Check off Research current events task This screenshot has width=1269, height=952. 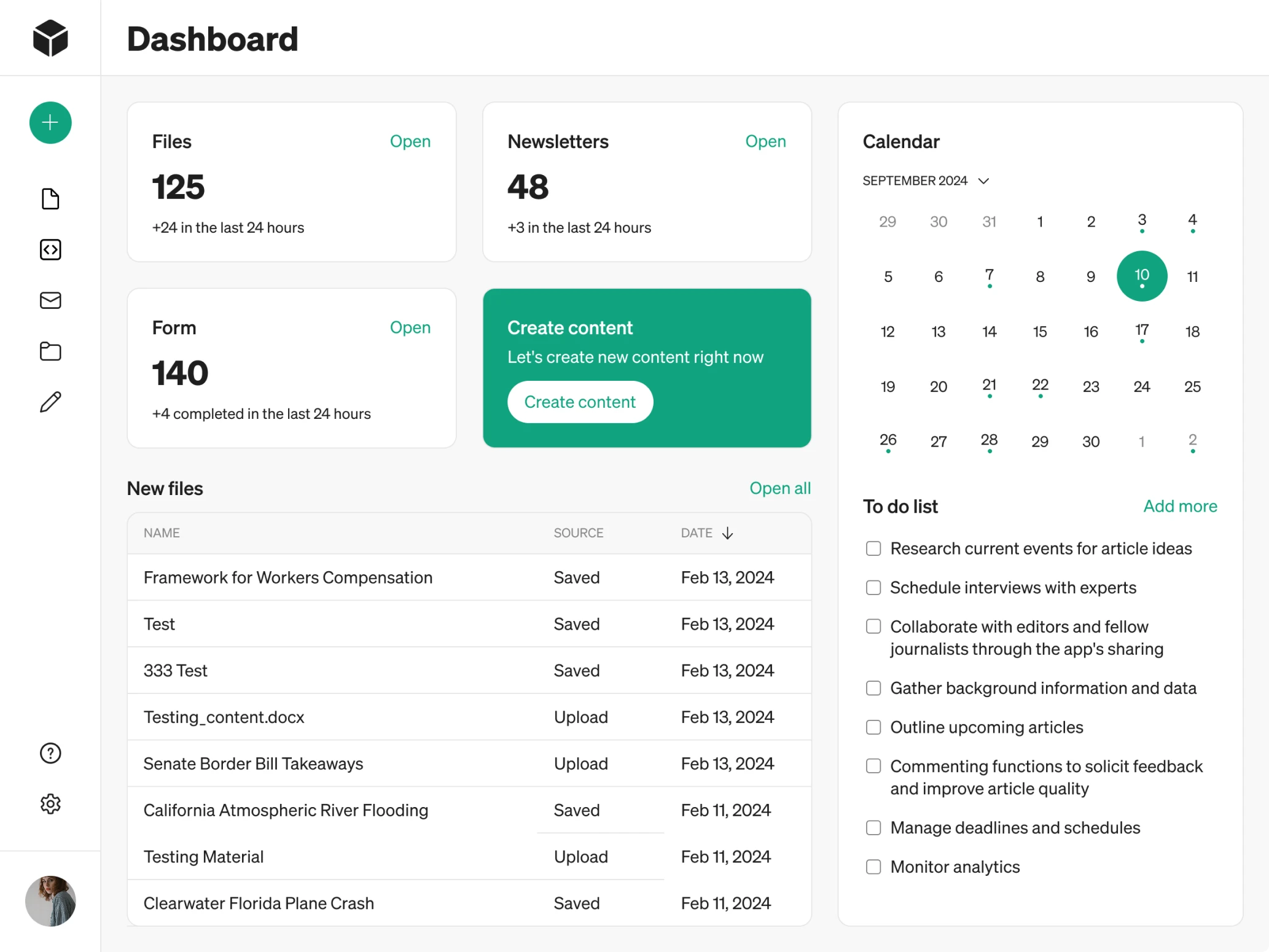click(873, 548)
